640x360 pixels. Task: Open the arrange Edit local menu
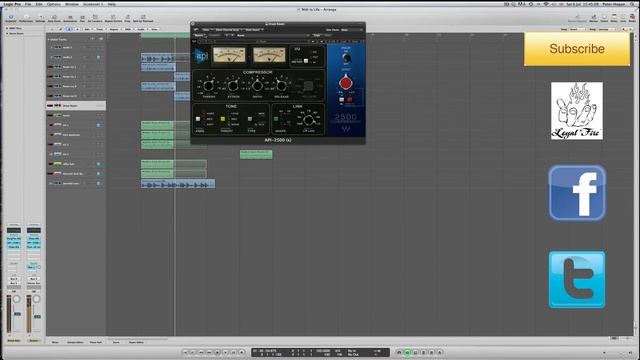pyautogui.click(x=87, y=29)
